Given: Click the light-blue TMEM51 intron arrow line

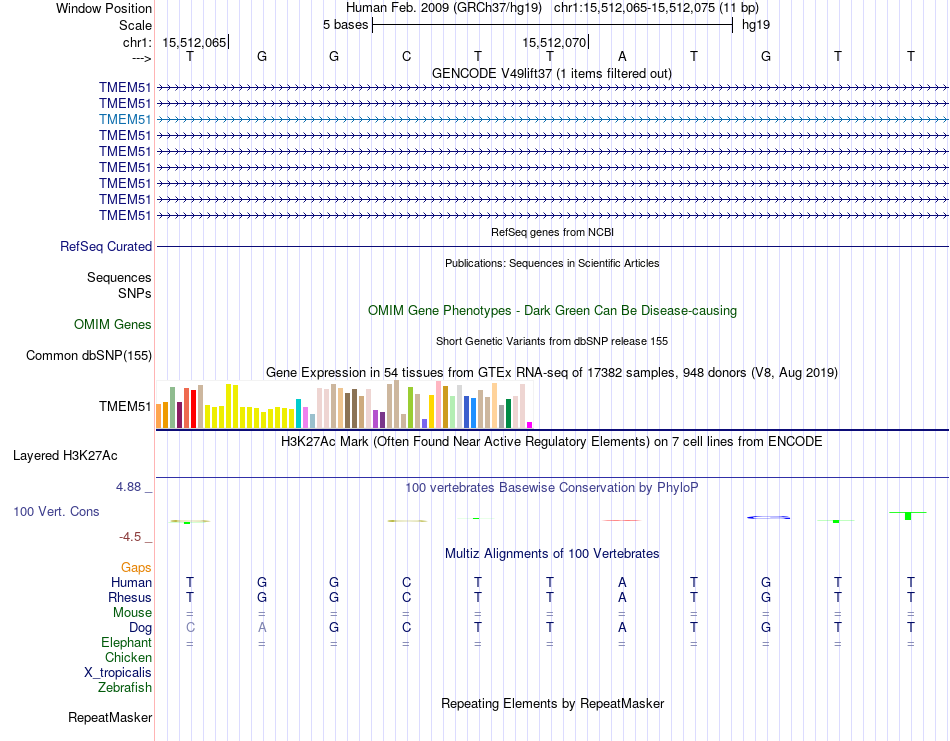Looking at the screenshot, I should [x=552, y=119].
